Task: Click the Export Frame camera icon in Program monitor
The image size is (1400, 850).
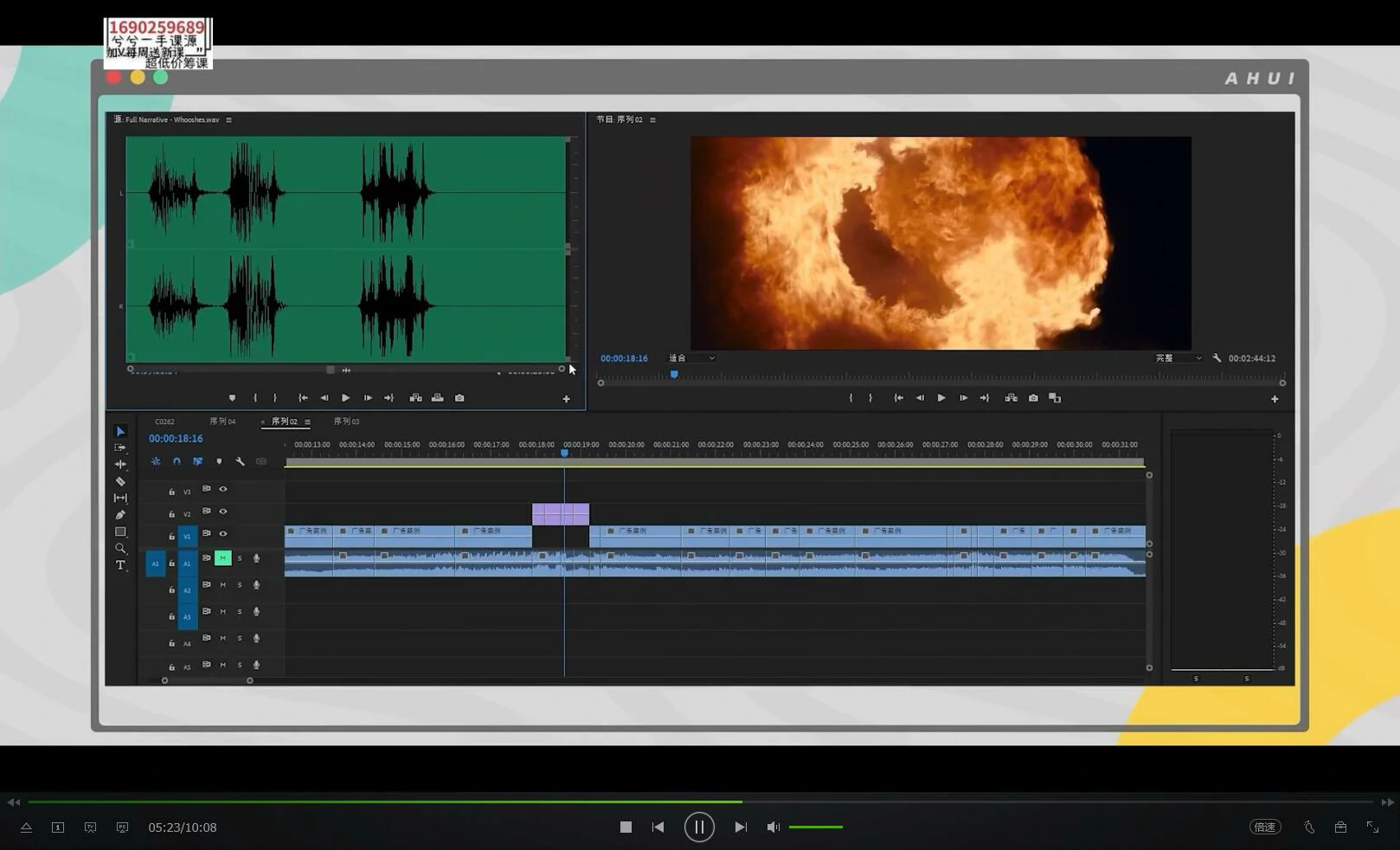Action: [1033, 398]
